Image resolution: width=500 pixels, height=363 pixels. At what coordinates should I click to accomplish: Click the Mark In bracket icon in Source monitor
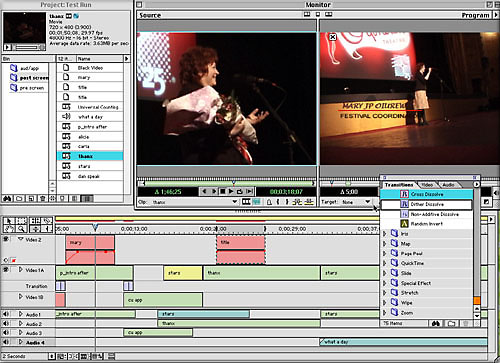(278, 202)
